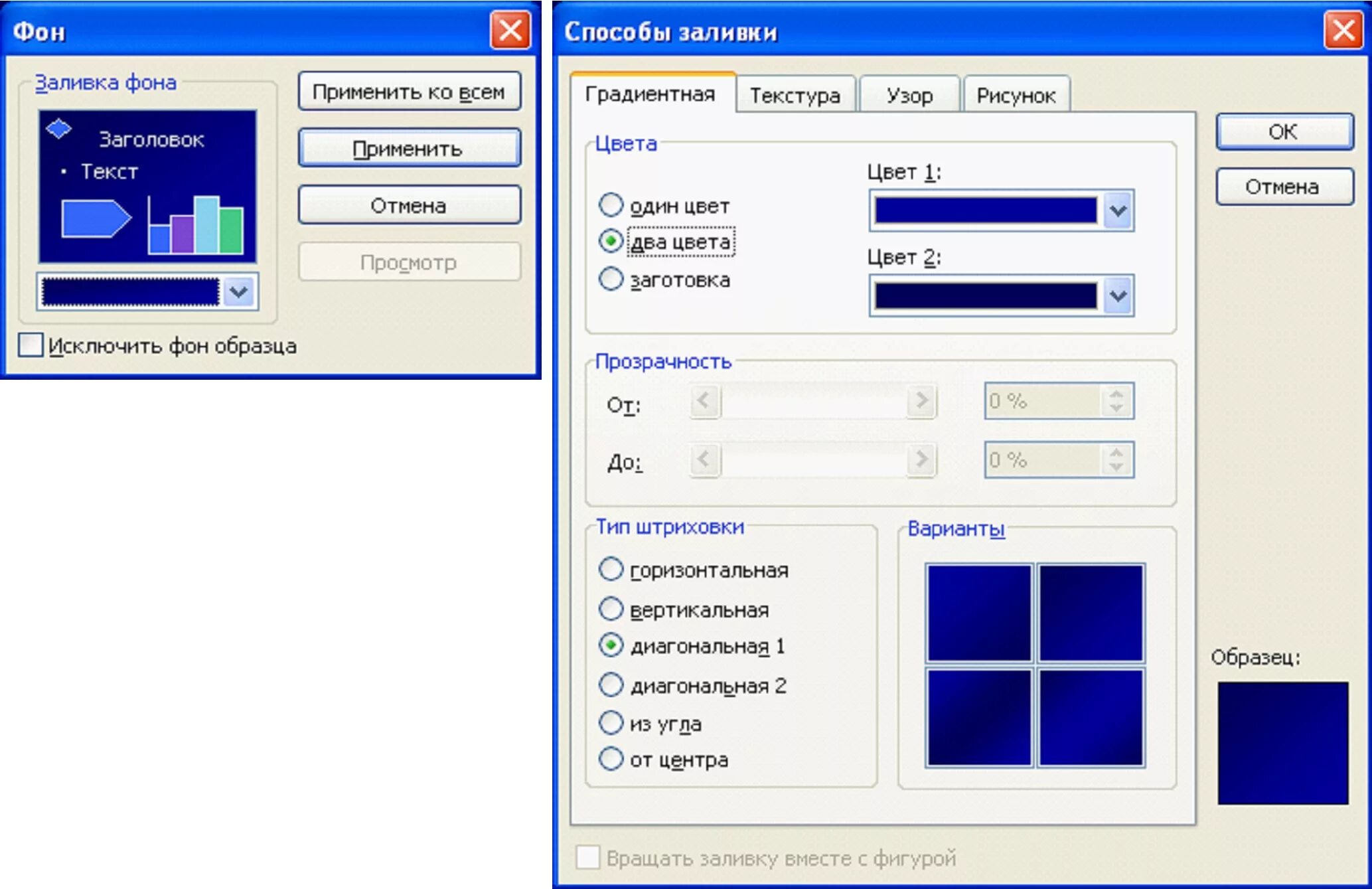Image resolution: width=1372 pixels, height=889 pixels.
Task: Open the 'Узор' tab
Action: coord(909,96)
